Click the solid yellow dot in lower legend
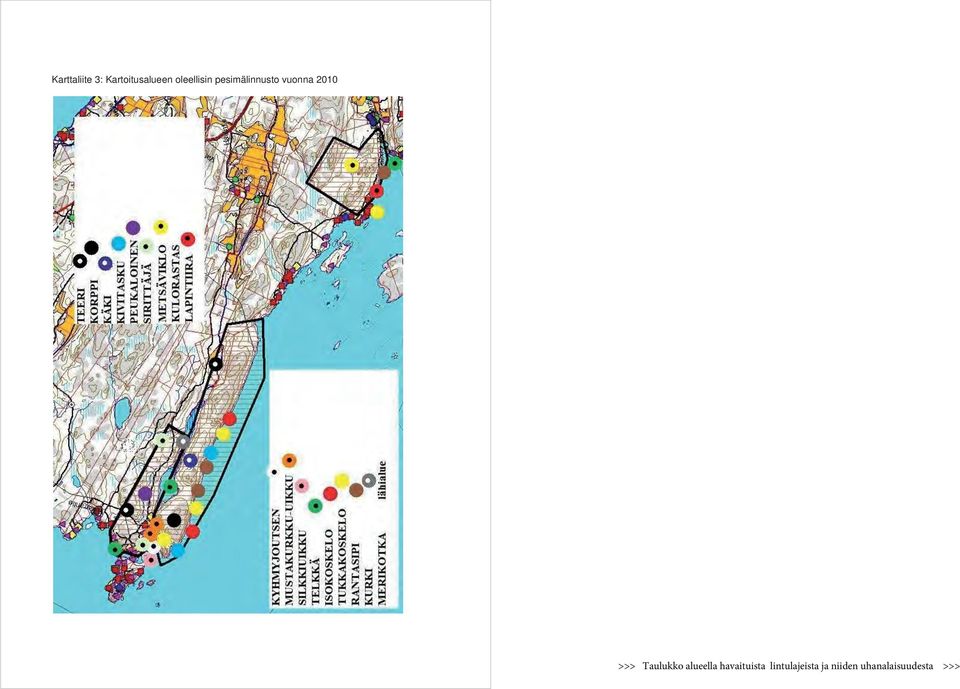Image resolution: width=960 pixels, height=689 pixels. pos(342,481)
